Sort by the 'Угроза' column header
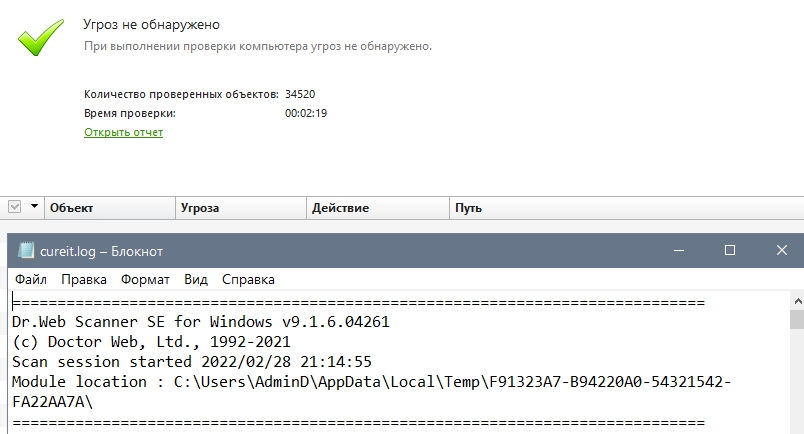 [x=241, y=208]
